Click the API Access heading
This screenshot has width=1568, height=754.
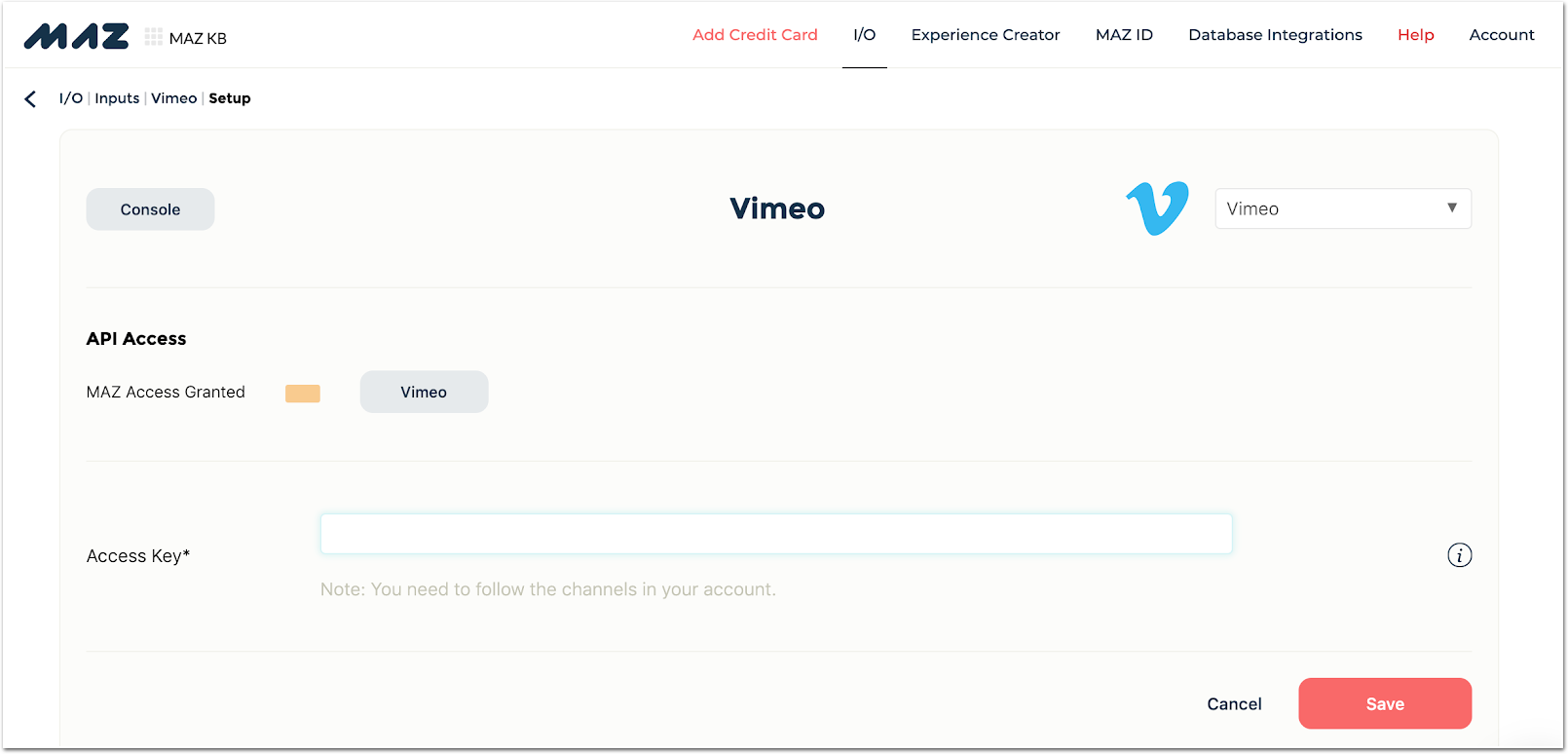136,339
